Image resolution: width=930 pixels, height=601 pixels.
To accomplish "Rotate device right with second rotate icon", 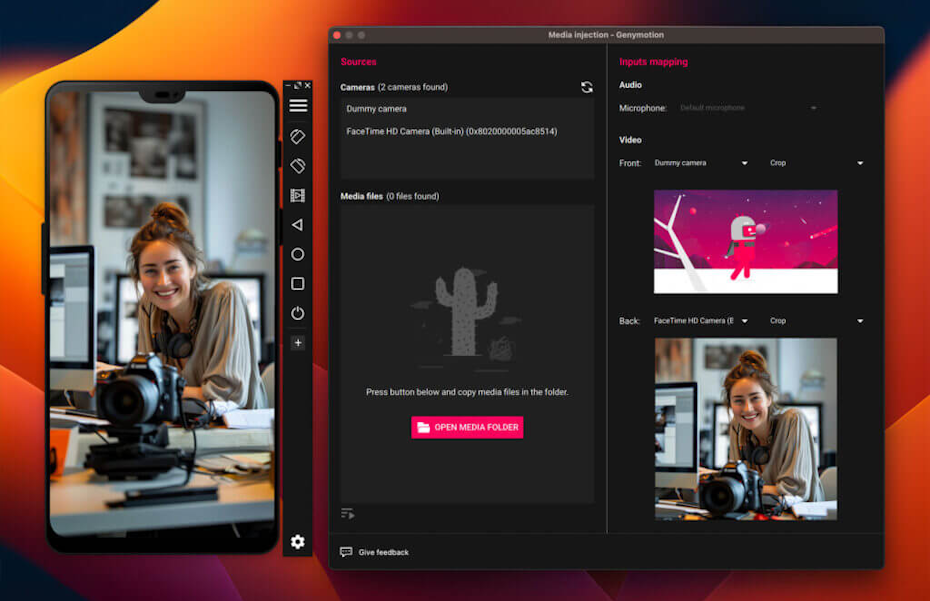I will (298, 166).
